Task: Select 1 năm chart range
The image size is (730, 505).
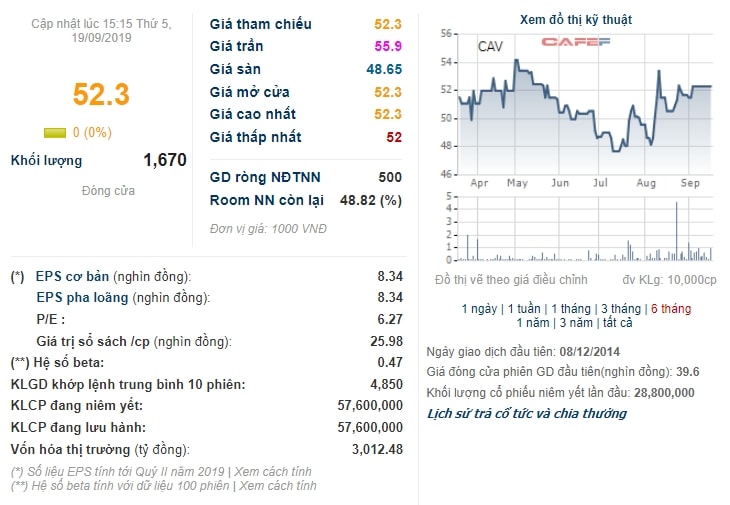Action: pos(533,323)
